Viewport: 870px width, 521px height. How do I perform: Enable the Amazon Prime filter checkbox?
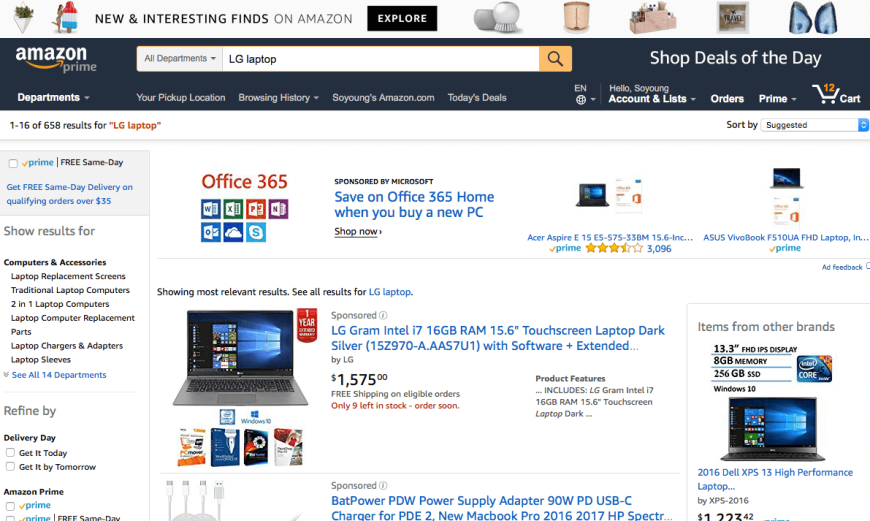click(x=10, y=505)
